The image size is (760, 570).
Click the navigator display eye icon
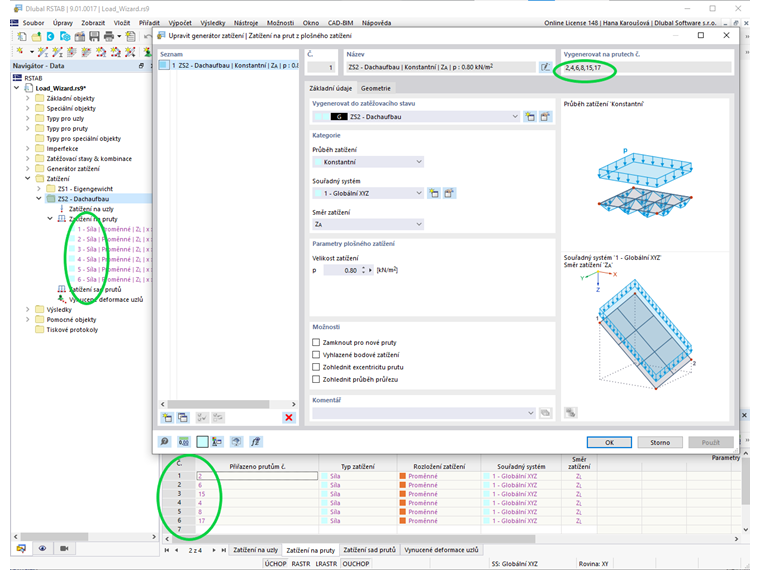click(x=43, y=548)
